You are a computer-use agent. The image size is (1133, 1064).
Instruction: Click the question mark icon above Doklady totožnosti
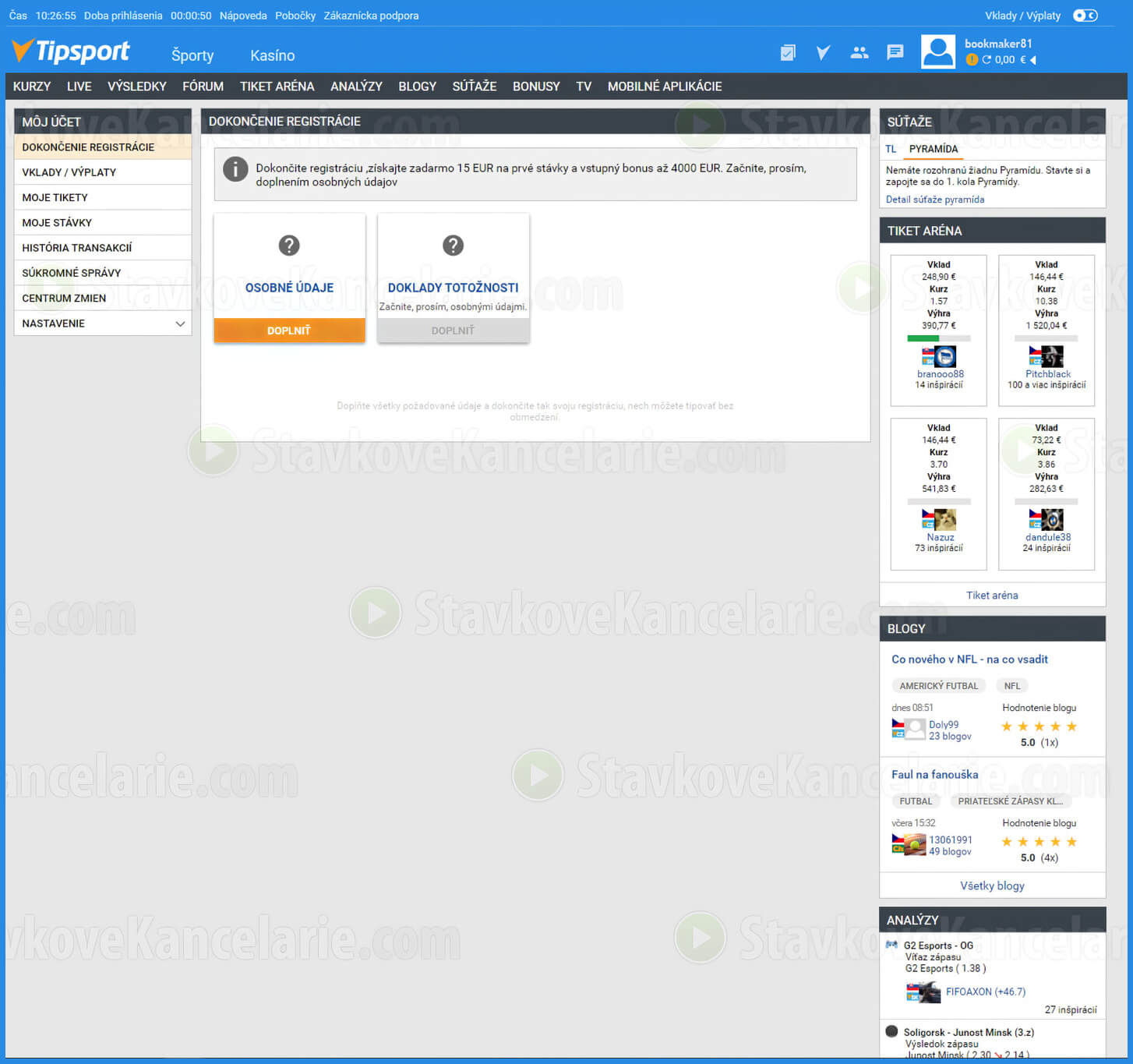coord(453,246)
